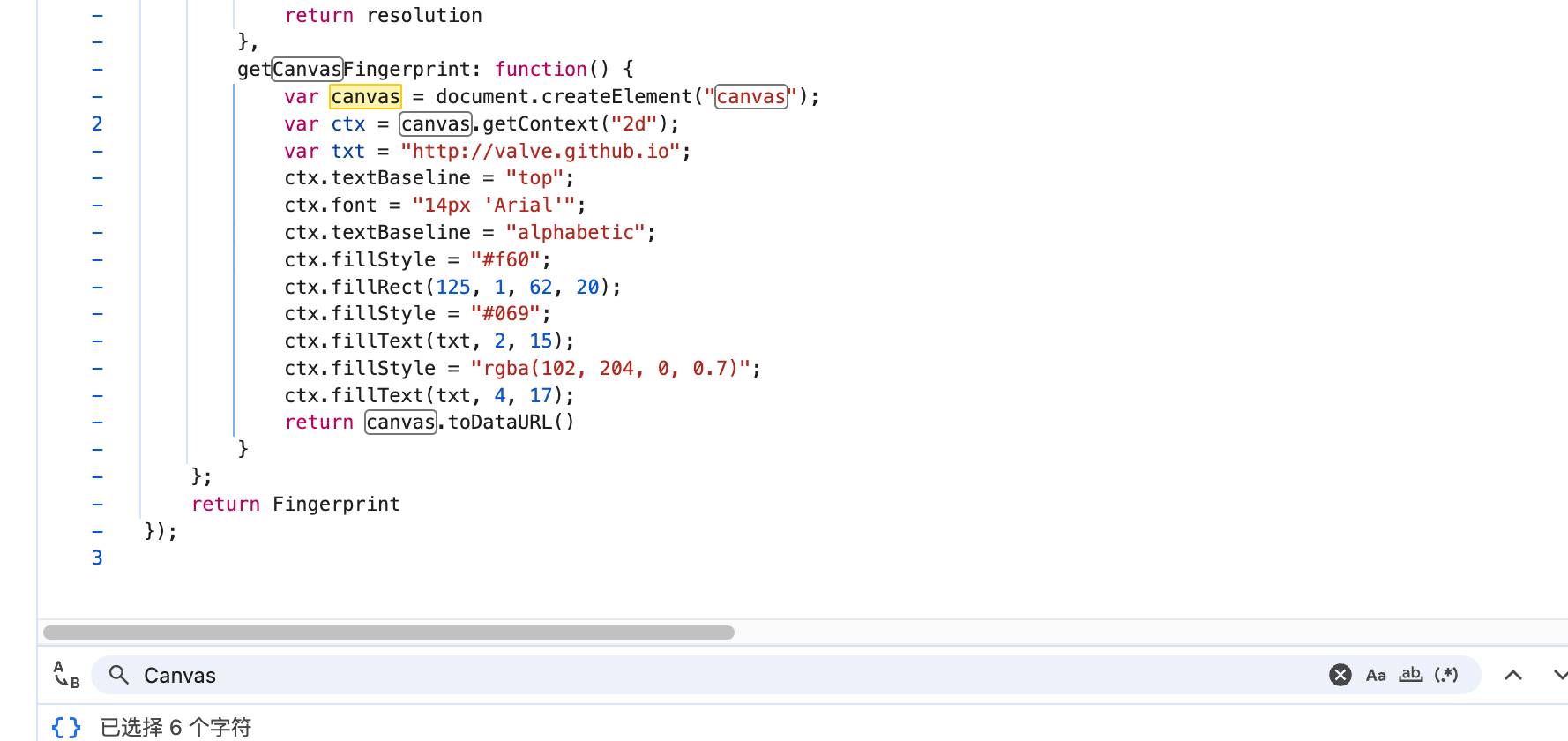Click the "http://valve.github.io" string
This screenshot has height=741, width=1568.
541,151
